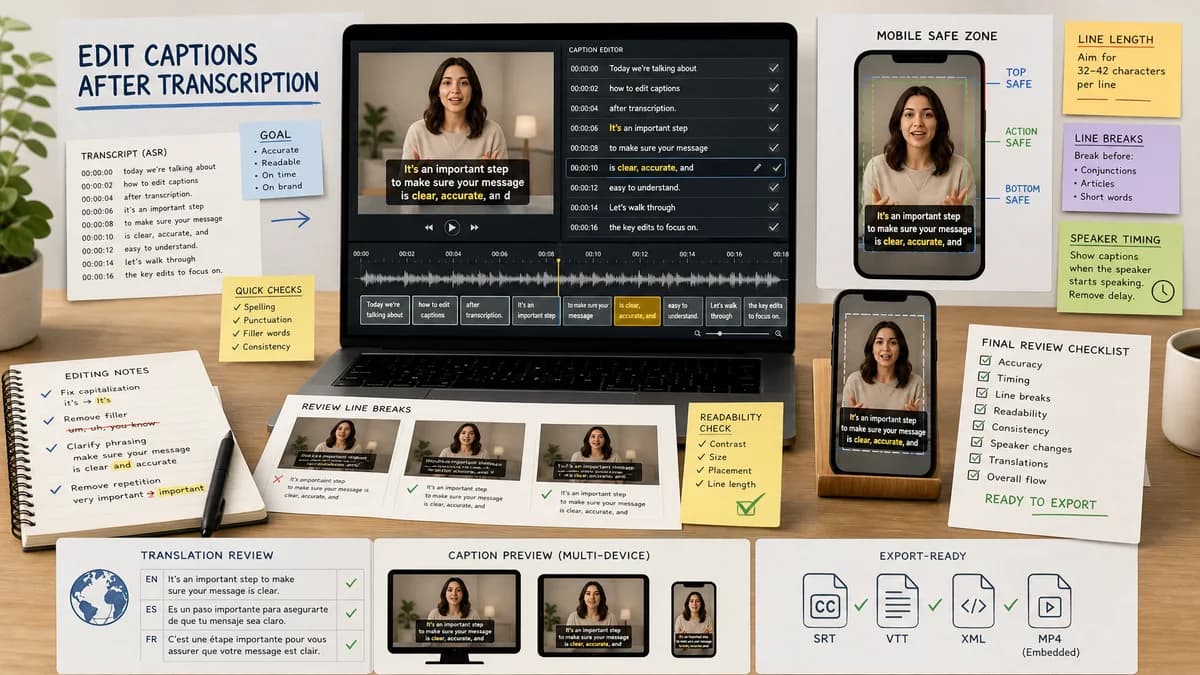Click the XML code file icon
Viewport: 1200px width, 675px height.
(973, 600)
